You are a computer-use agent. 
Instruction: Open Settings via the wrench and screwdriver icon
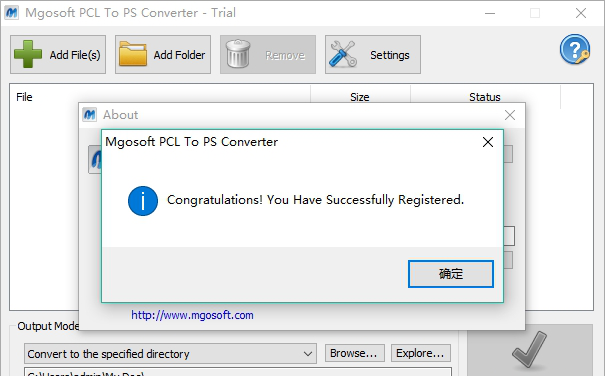343,54
